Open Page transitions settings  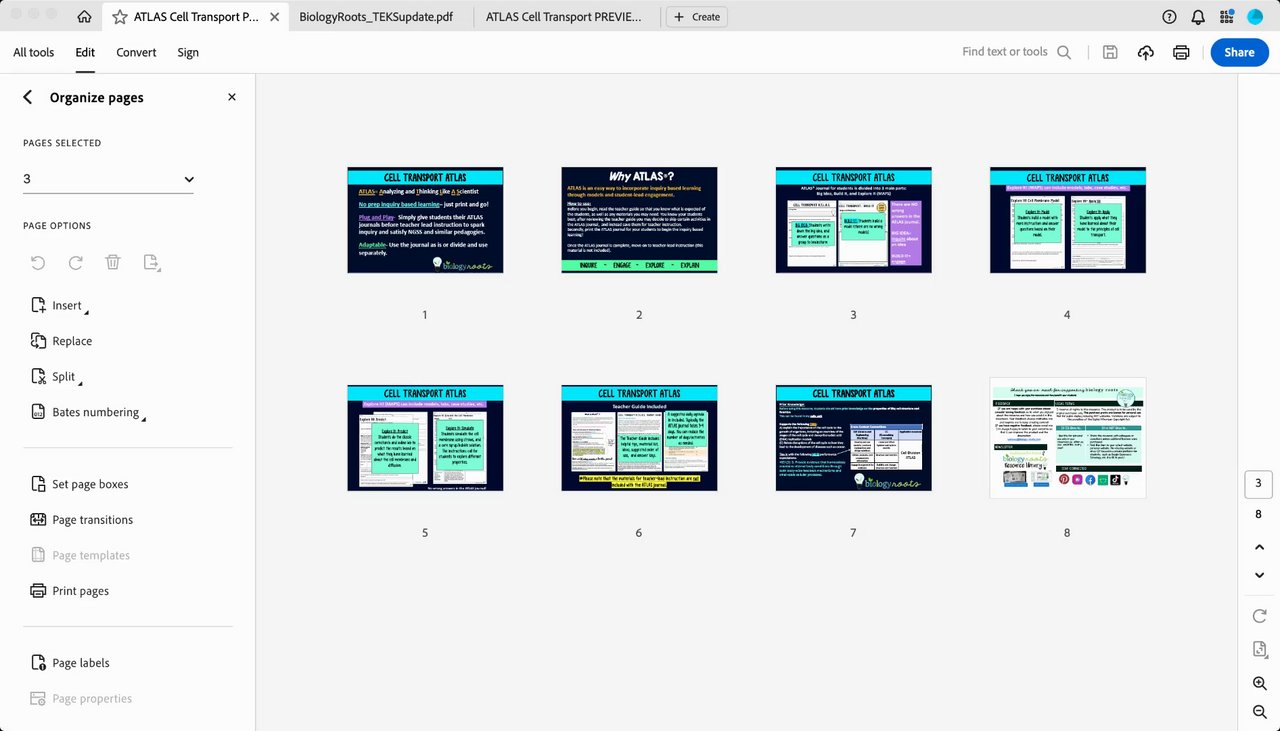tap(81, 520)
